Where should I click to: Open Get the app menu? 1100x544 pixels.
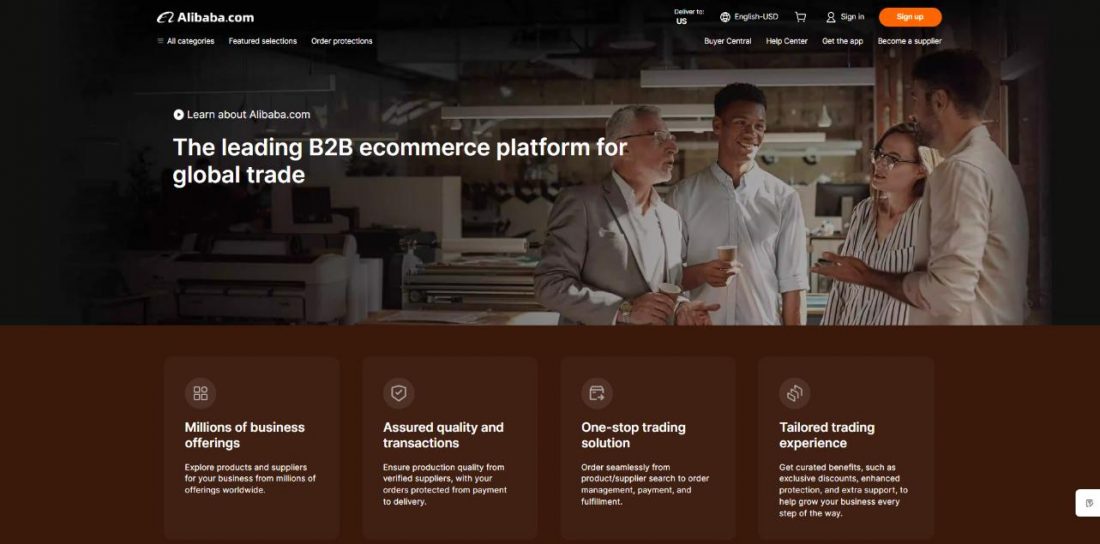click(843, 41)
